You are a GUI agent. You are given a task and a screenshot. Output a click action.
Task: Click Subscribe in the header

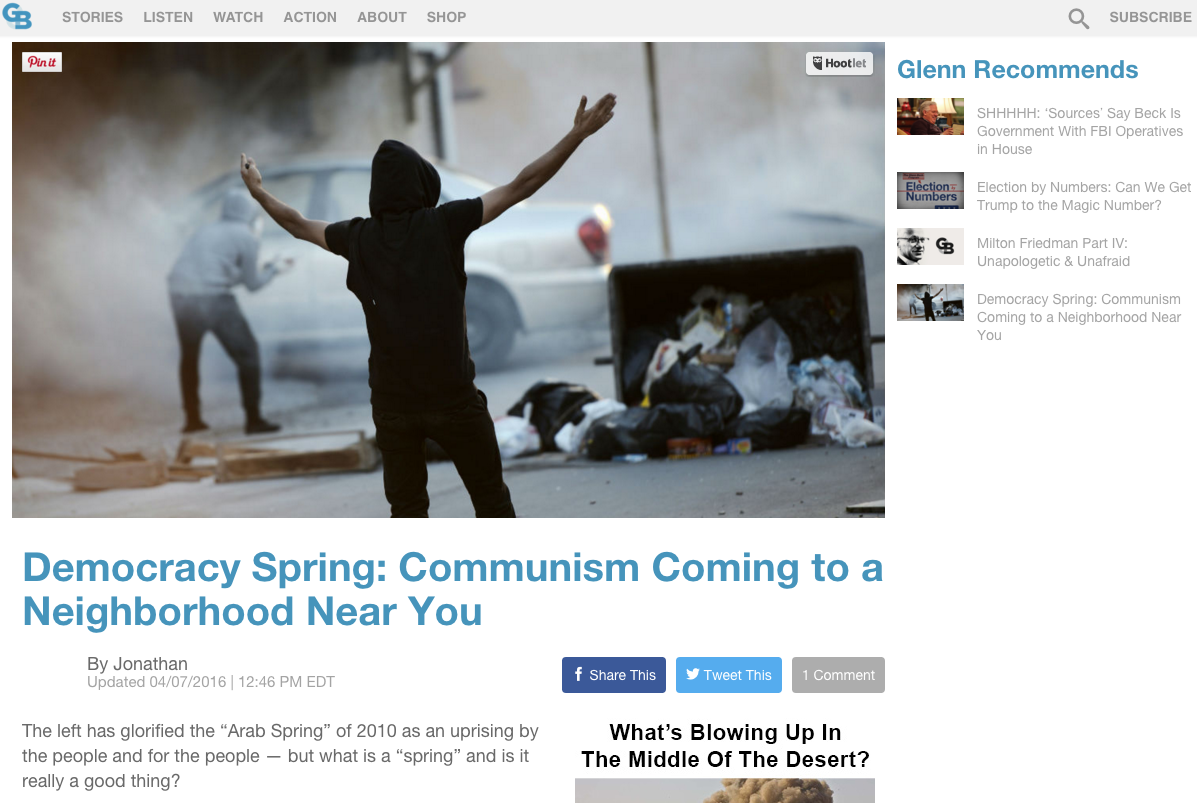1150,17
